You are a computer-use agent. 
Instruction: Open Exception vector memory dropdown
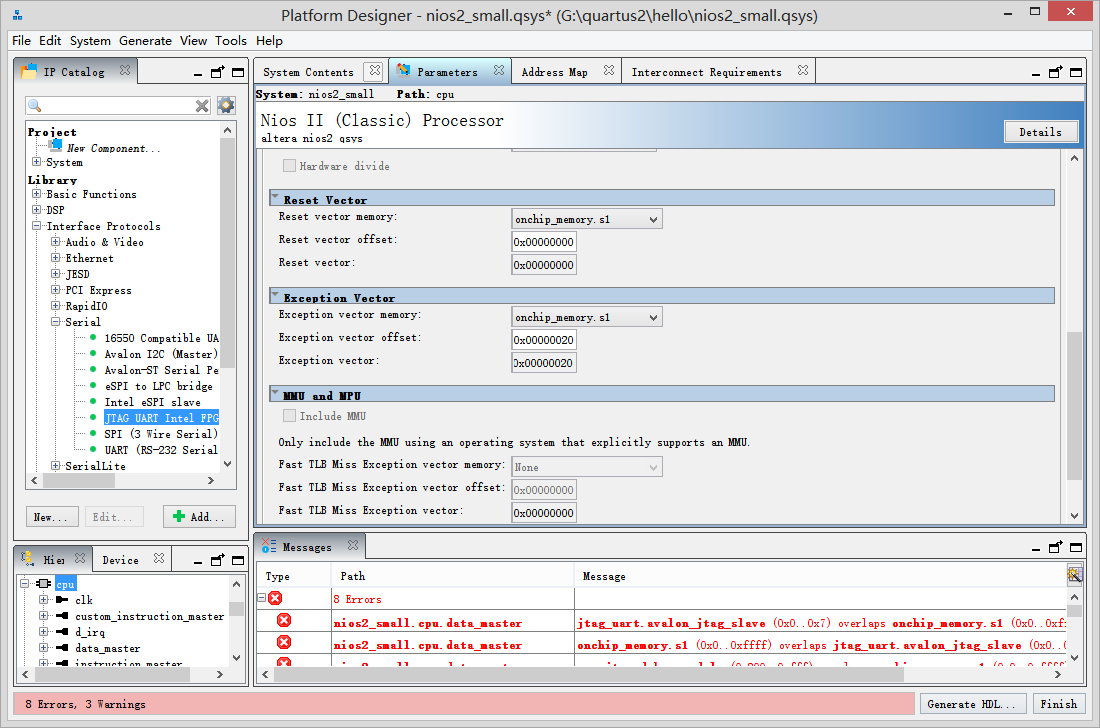(x=586, y=317)
